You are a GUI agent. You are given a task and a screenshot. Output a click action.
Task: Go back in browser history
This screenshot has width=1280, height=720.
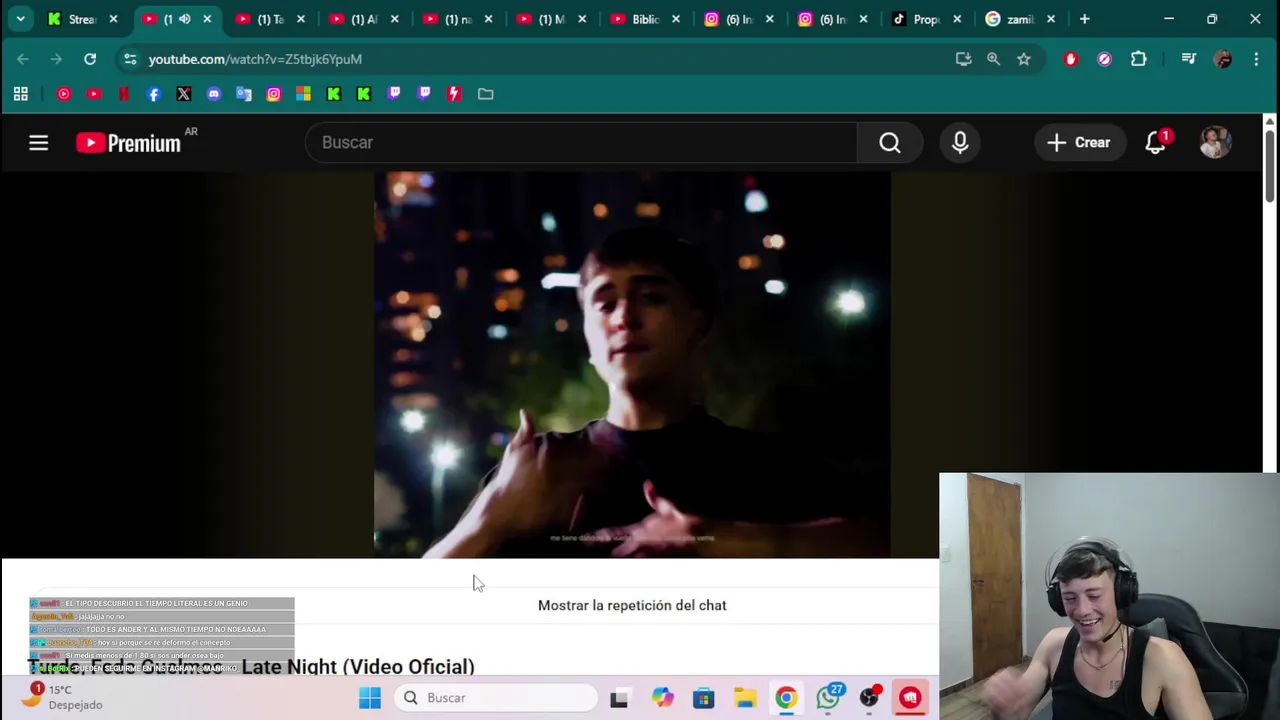(x=23, y=59)
